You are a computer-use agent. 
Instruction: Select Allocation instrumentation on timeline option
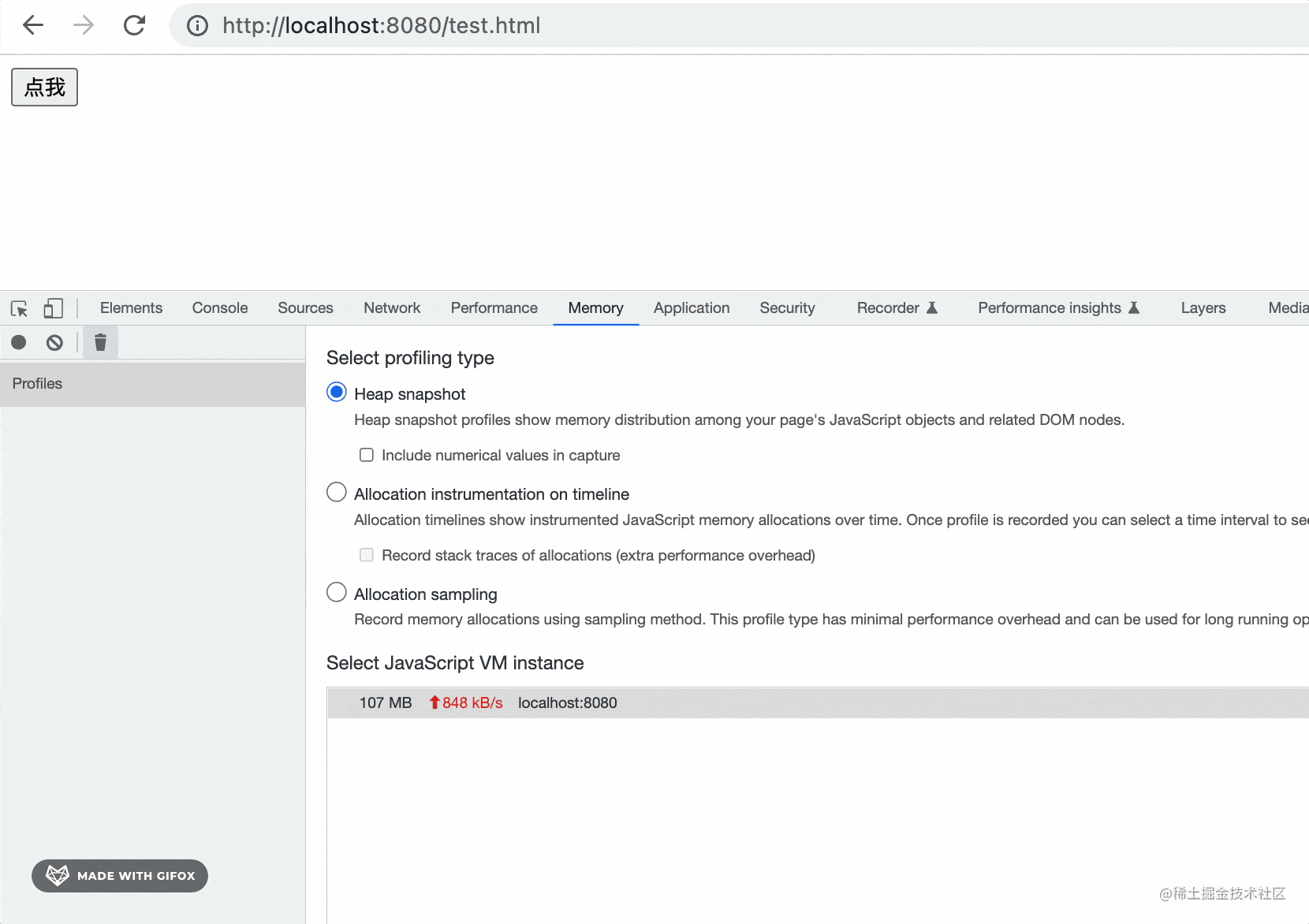337,493
